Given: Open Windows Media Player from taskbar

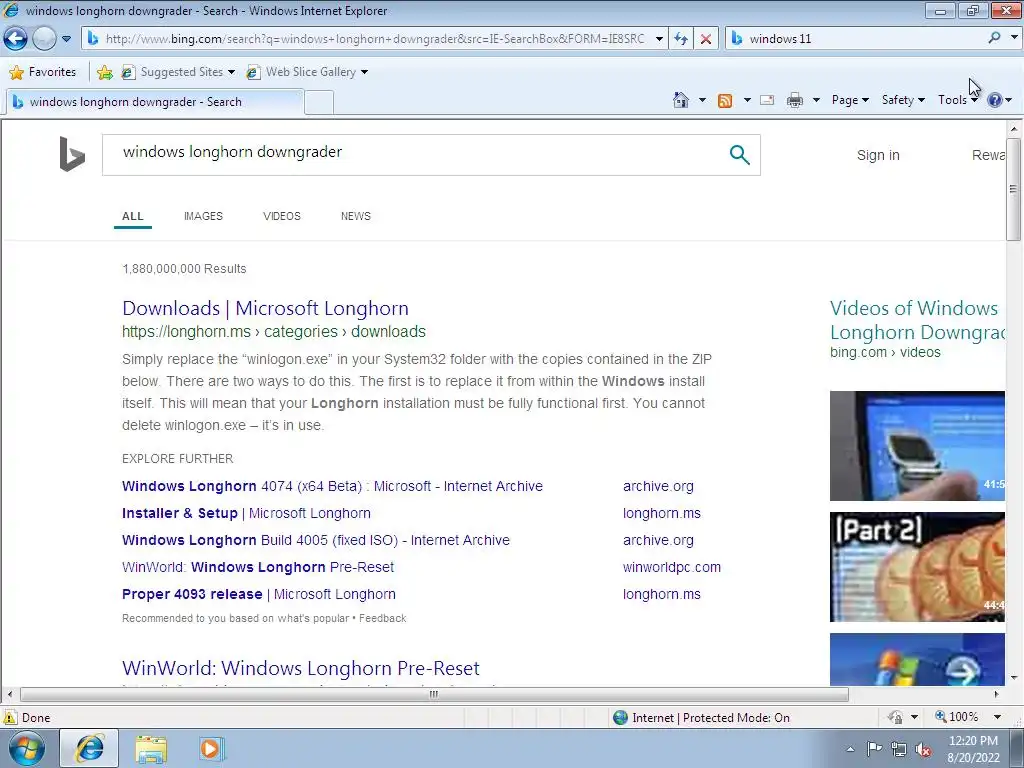Looking at the screenshot, I should (x=211, y=749).
